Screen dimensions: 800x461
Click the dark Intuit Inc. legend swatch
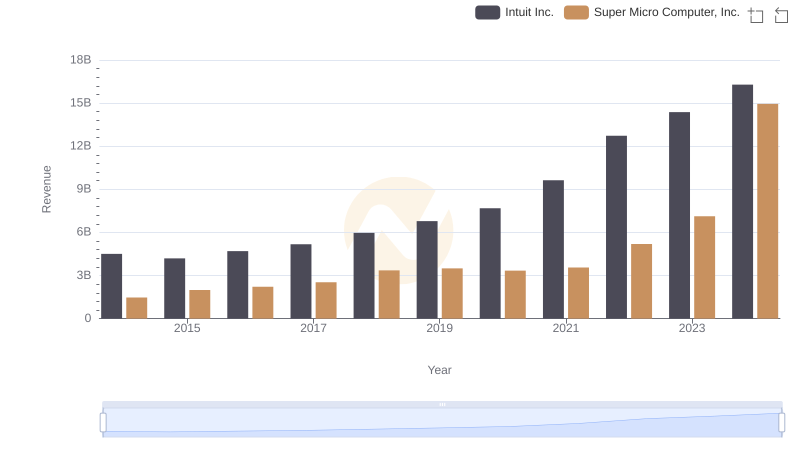(487, 12)
